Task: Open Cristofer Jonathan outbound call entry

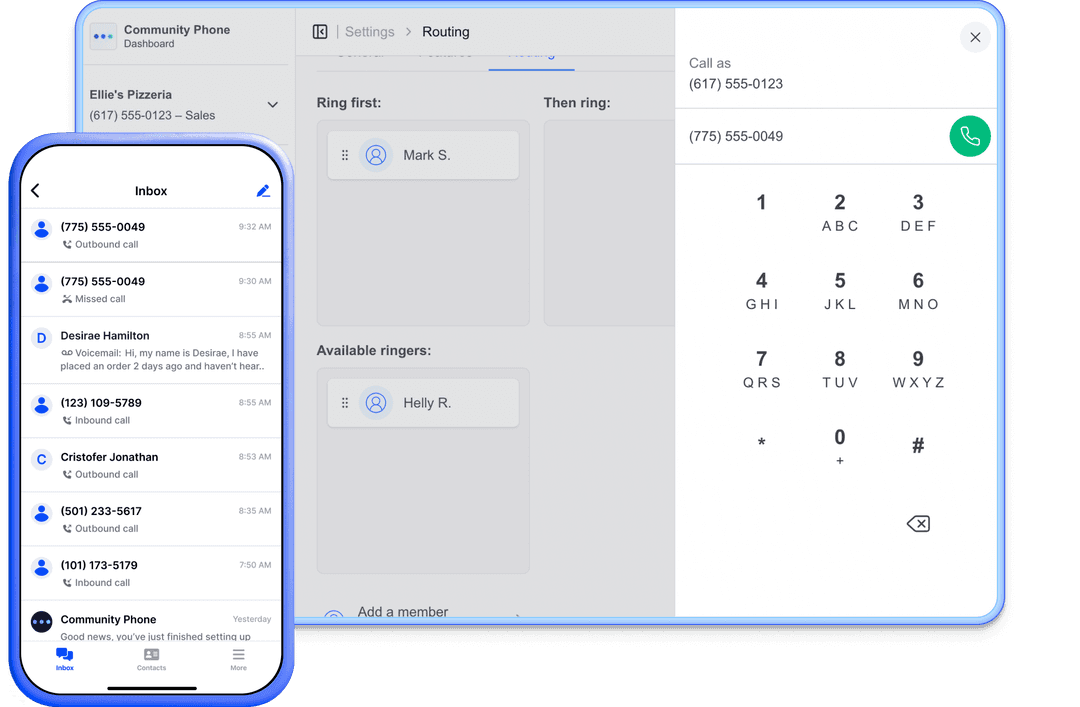Action: point(151,465)
